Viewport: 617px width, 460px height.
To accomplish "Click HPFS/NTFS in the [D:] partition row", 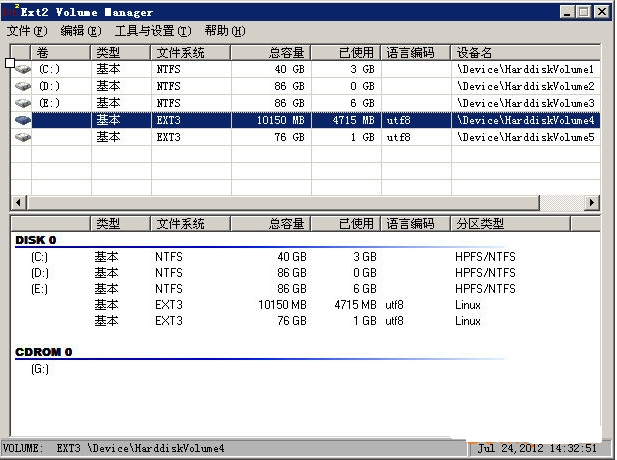I will click(x=485, y=273).
